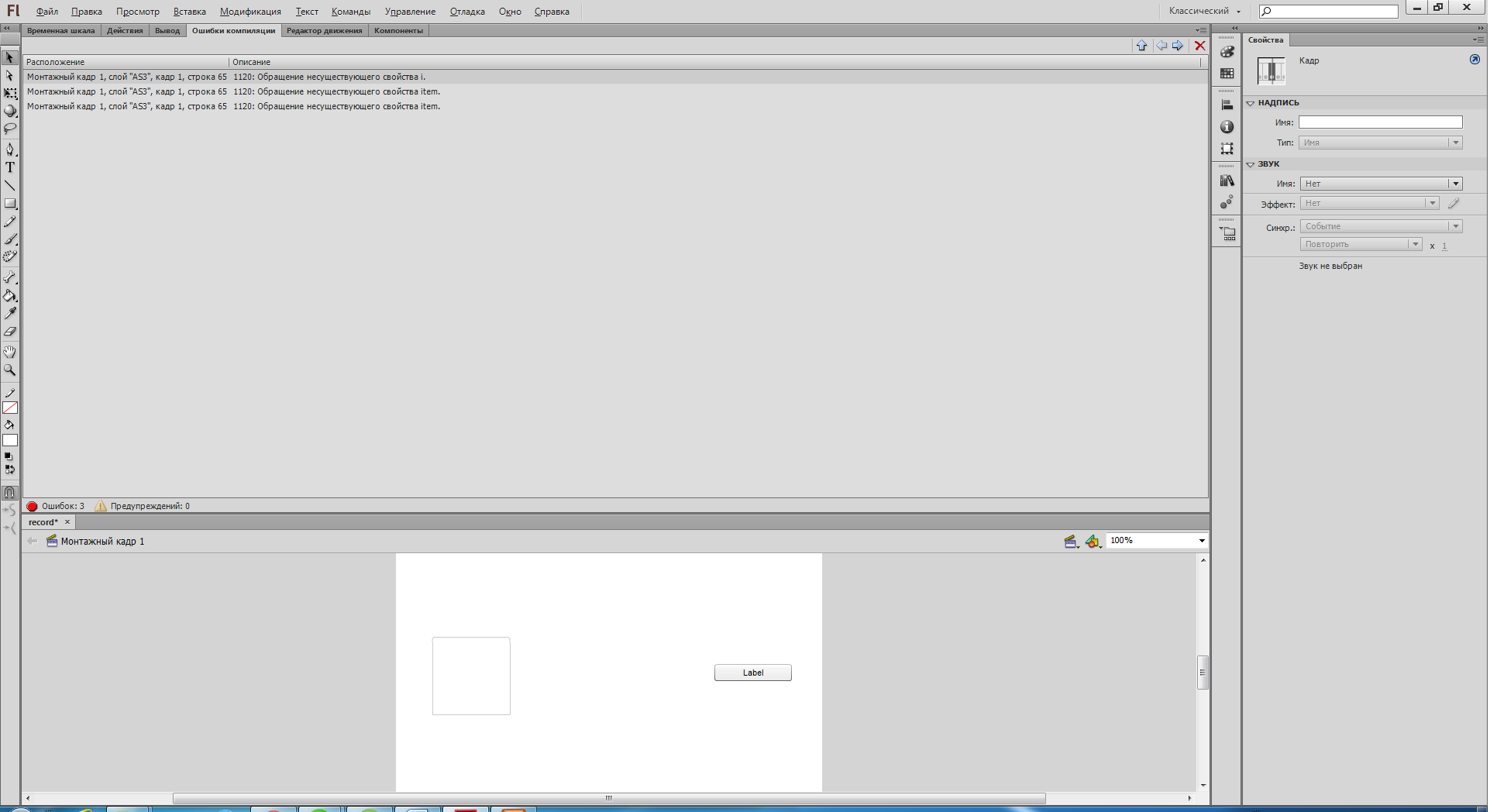The height and width of the screenshot is (812, 1497).
Task: Collapse the ЗВУК section
Action: [x=1250, y=164]
